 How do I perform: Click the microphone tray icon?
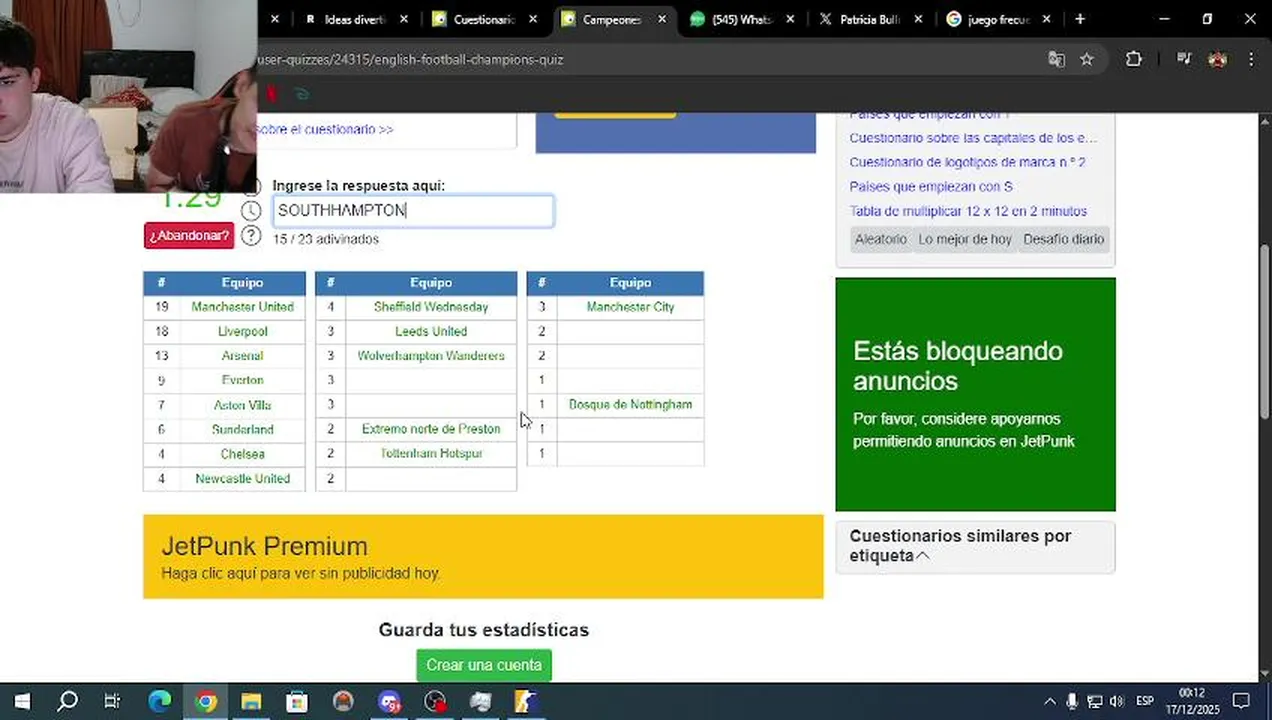coord(1072,701)
